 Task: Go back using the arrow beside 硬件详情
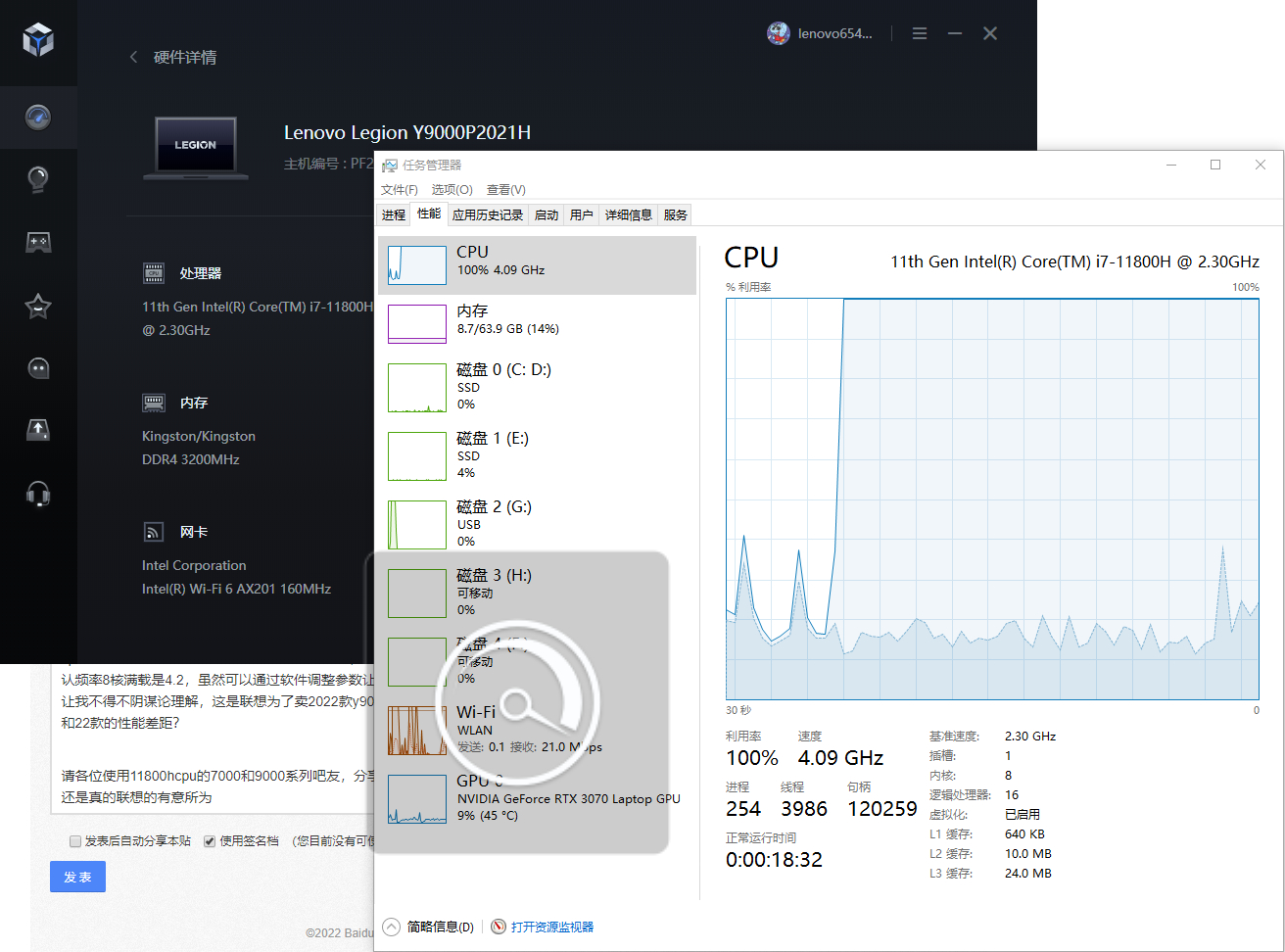[x=133, y=58]
